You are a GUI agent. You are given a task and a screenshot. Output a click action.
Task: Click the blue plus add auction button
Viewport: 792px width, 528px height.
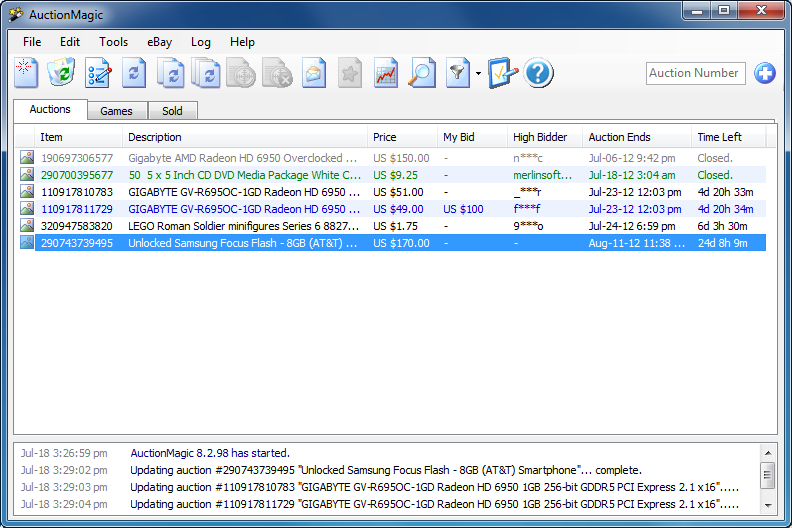tap(765, 73)
